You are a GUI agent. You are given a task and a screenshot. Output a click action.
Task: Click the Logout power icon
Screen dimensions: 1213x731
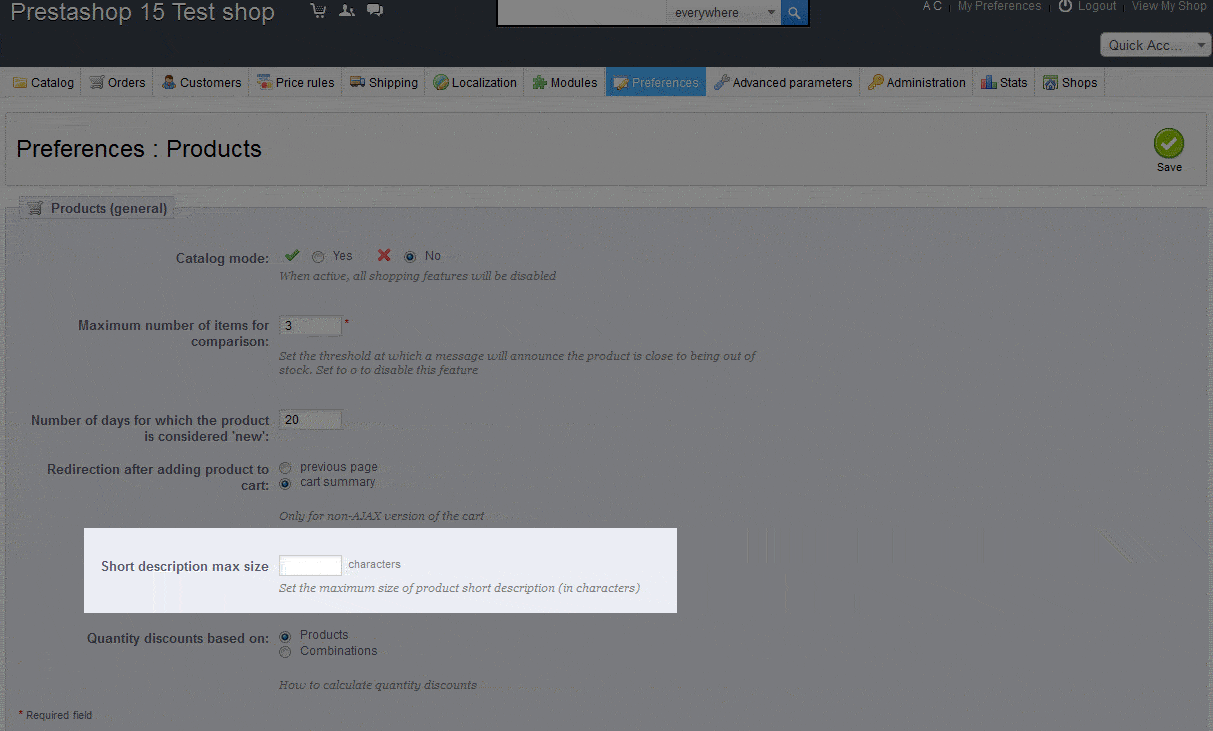1065,6
